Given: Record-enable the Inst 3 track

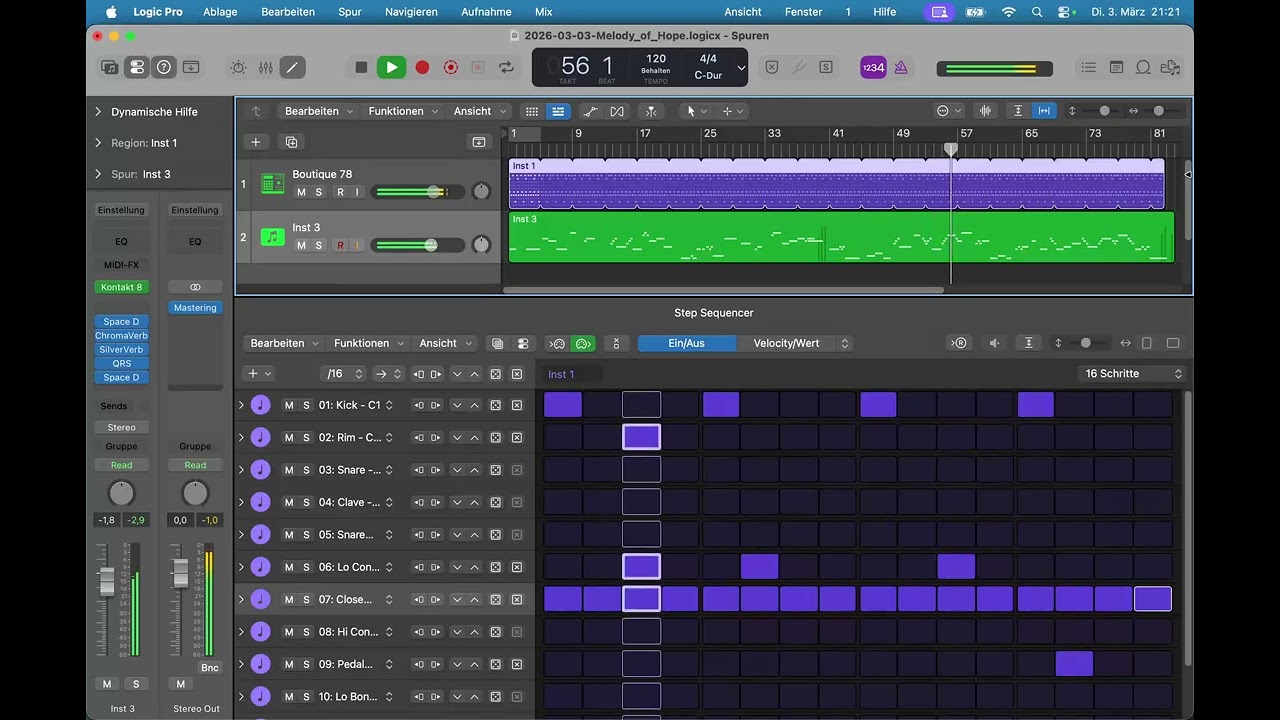Looking at the screenshot, I should pyautogui.click(x=340, y=245).
